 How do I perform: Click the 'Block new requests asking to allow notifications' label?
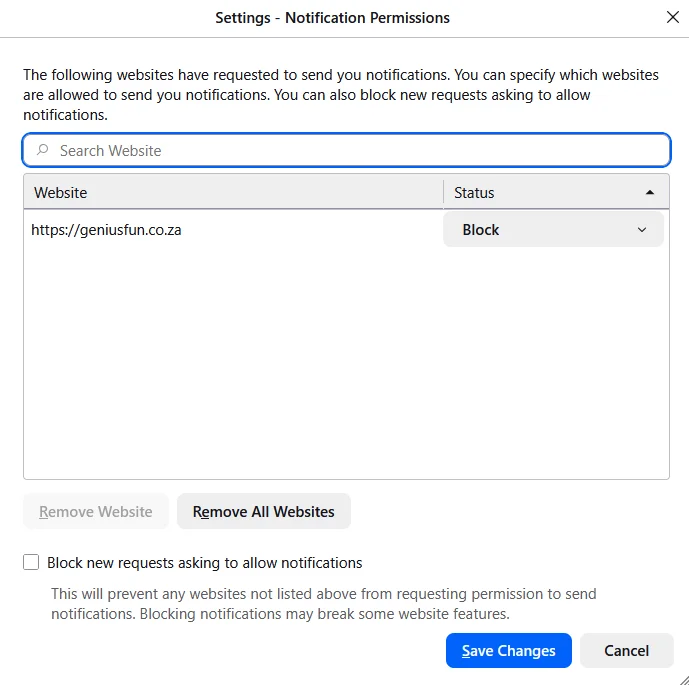tap(205, 563)
